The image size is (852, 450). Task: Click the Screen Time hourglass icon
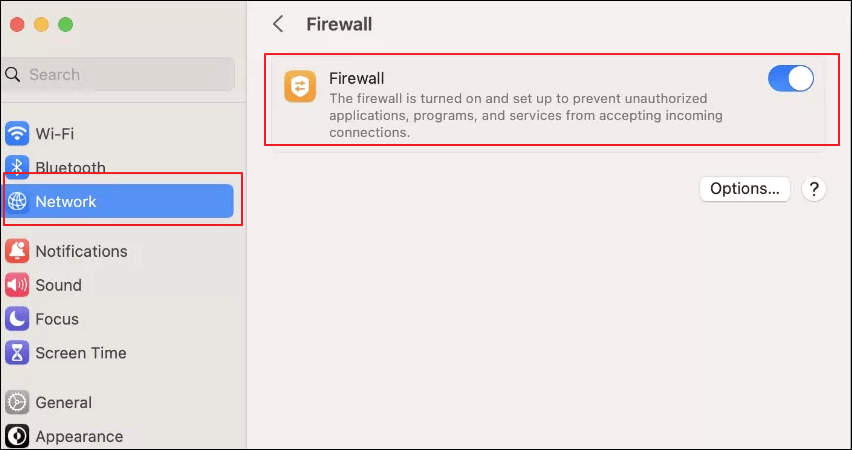click(17, 353)
